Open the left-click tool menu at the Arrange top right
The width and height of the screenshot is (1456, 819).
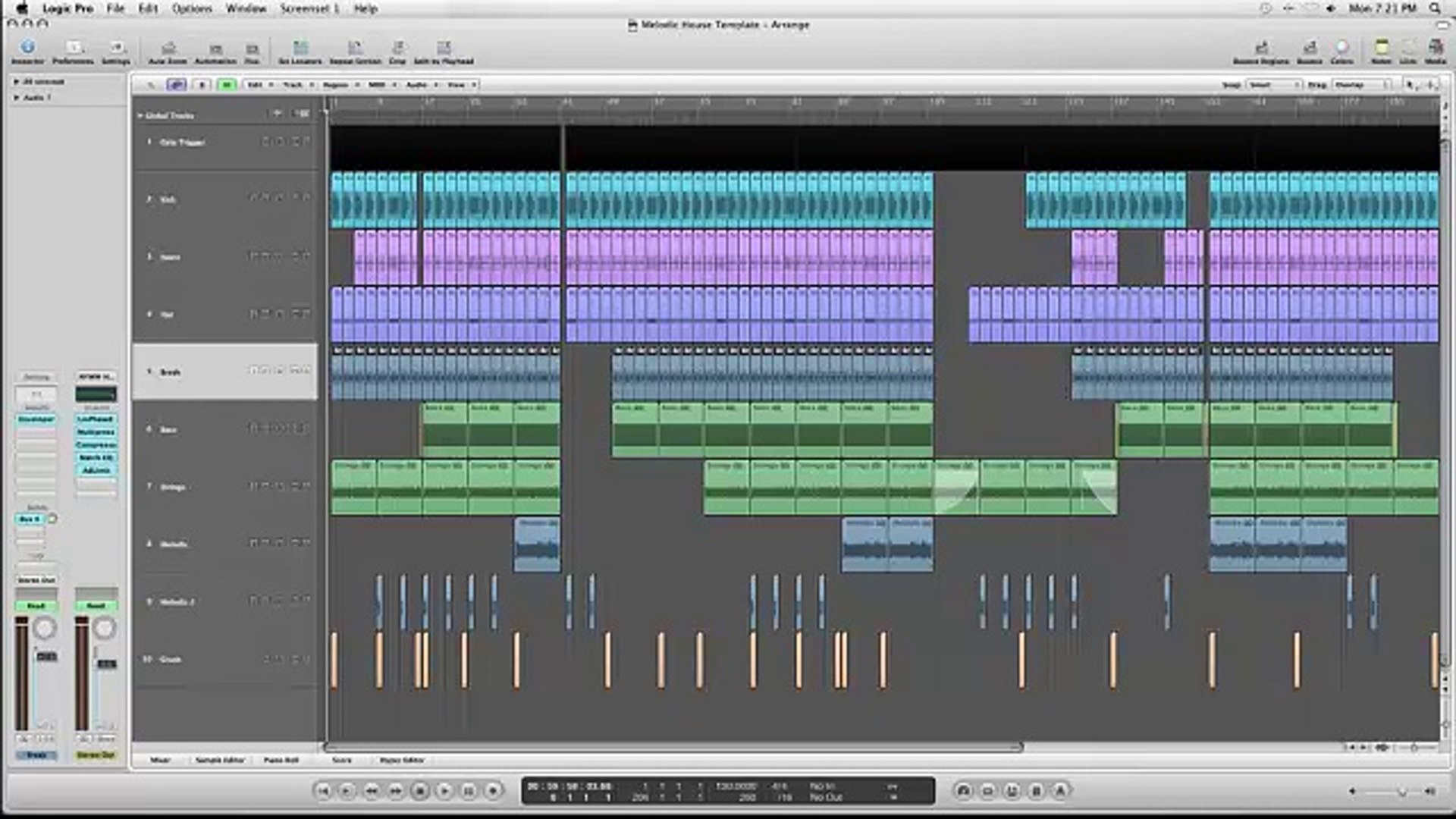tap(1410, 85)
